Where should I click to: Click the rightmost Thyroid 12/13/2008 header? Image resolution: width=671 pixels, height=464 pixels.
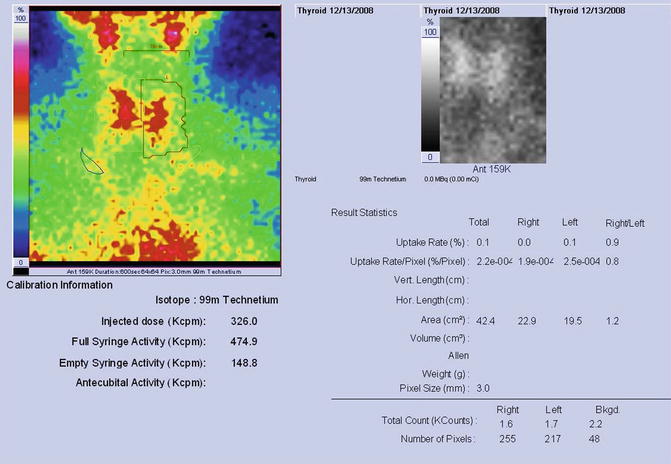[587, 9]
